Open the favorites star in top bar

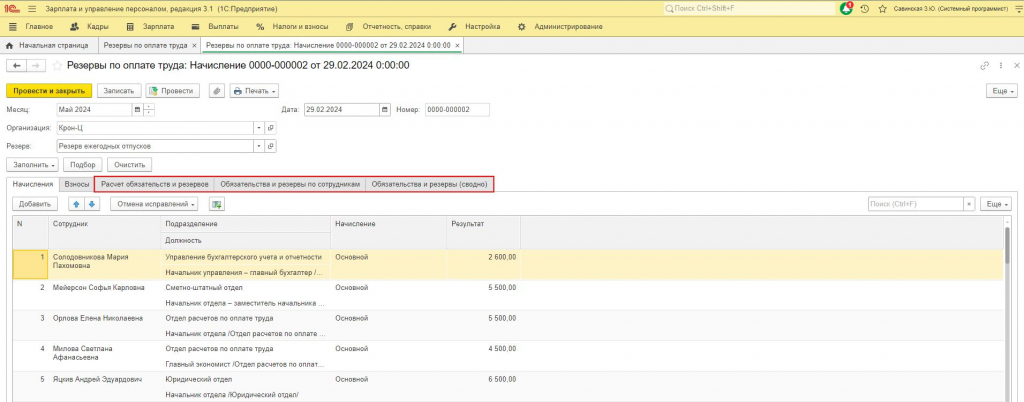(x=882, y=9)
